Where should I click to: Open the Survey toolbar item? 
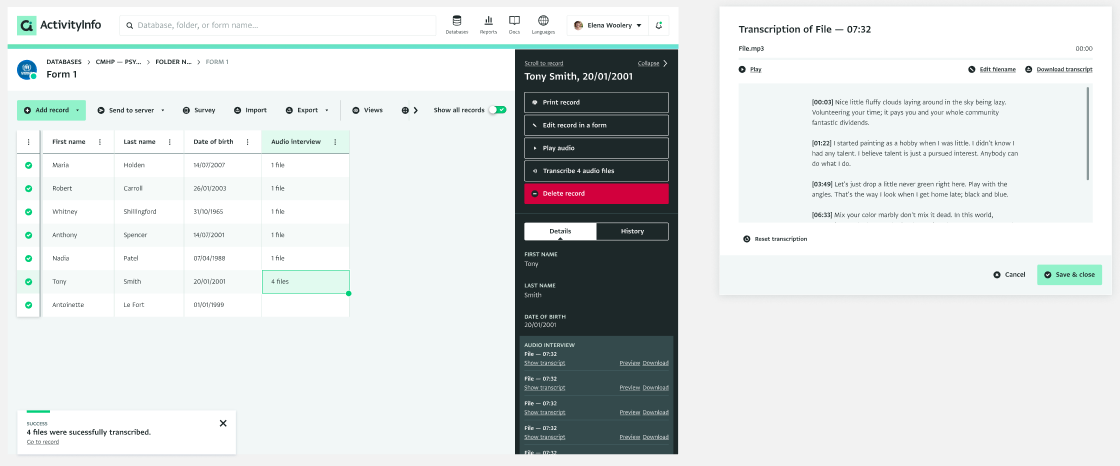point(199,110)
